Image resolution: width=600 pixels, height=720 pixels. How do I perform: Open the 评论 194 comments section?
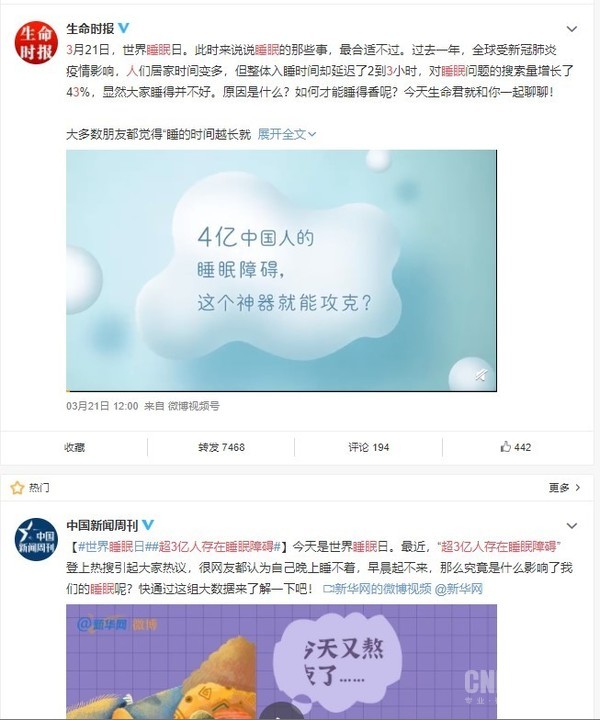click(x=369, y=447)
